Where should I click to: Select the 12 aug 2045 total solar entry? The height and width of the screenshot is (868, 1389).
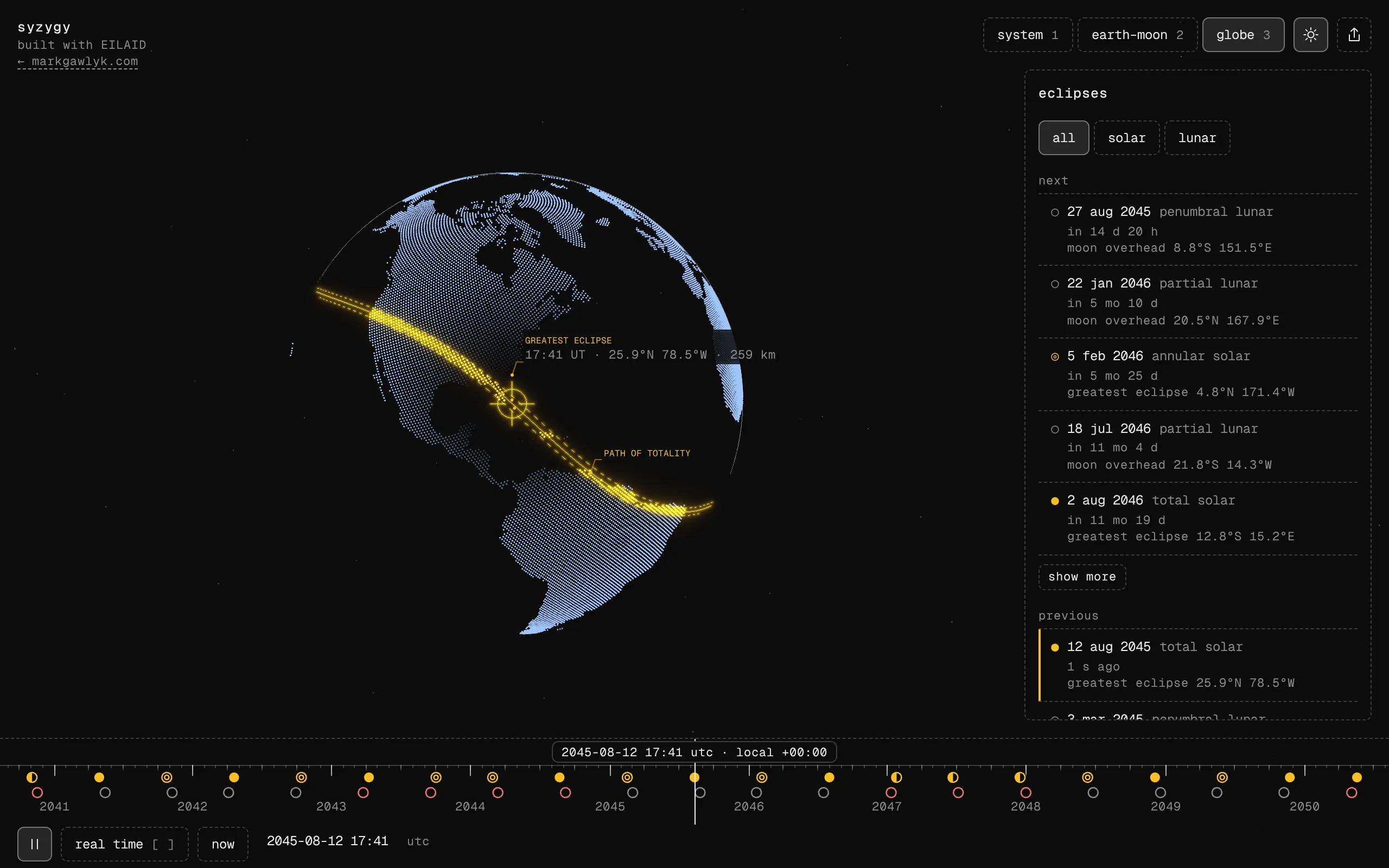click(1198, 665)
